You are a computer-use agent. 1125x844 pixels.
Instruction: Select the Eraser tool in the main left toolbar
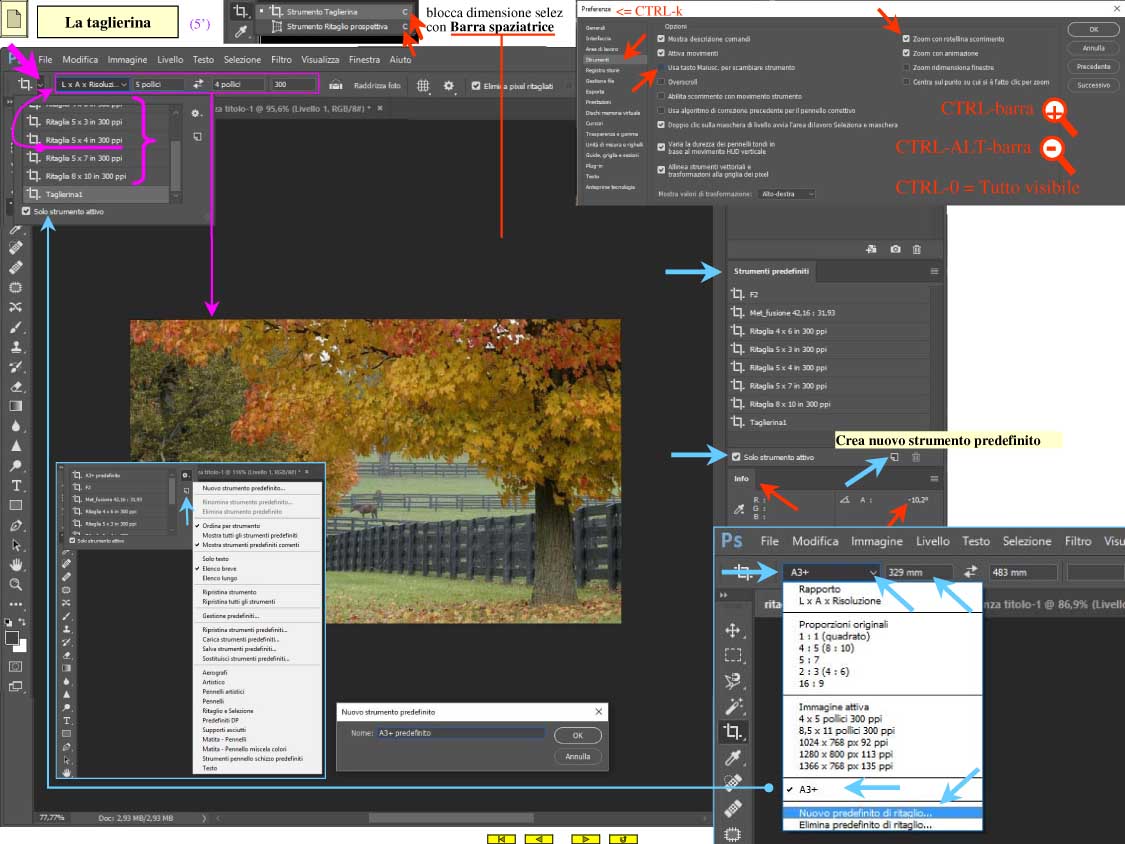(x=16, y=387)
